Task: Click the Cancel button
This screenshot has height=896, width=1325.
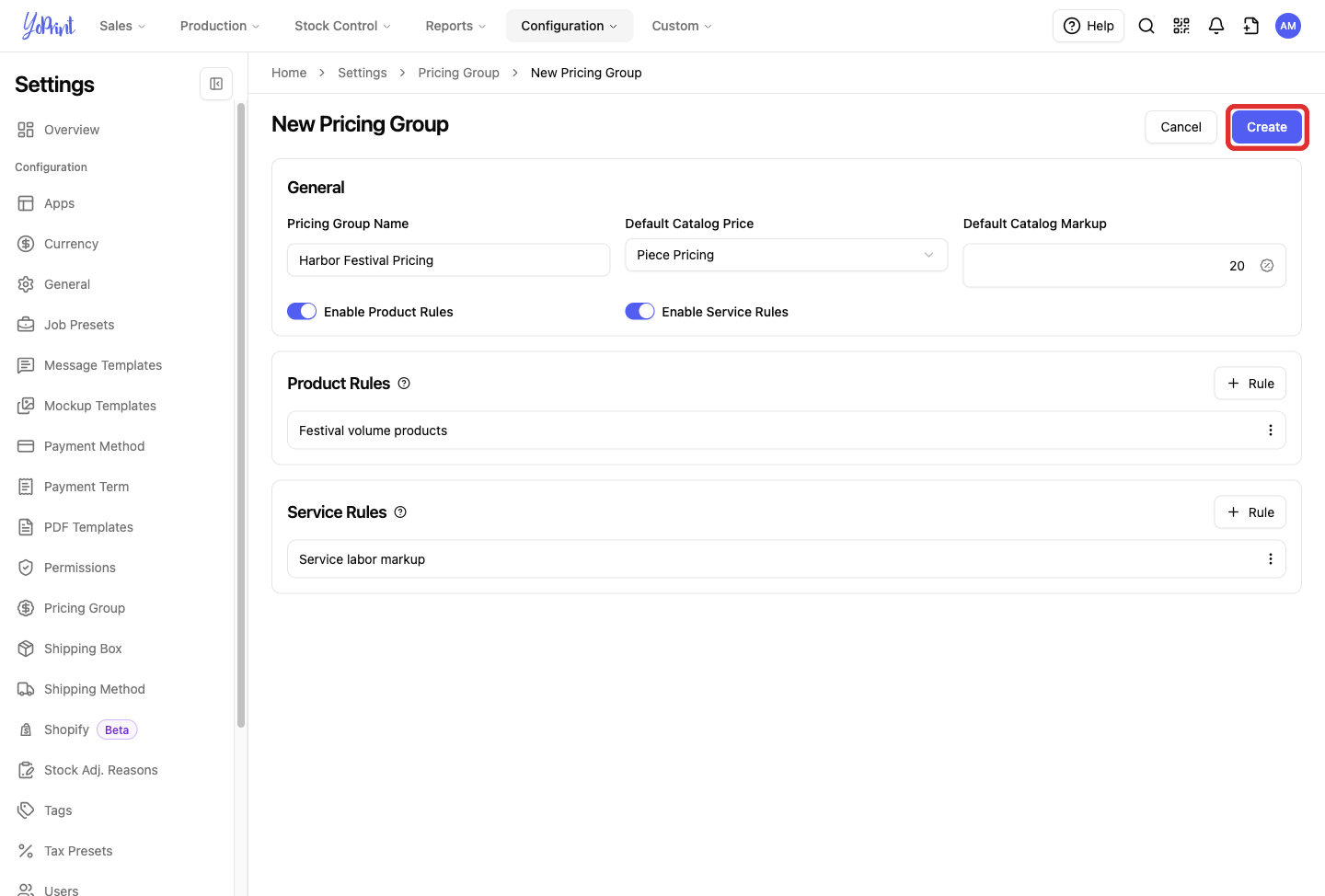Action: pos(1181,127)
